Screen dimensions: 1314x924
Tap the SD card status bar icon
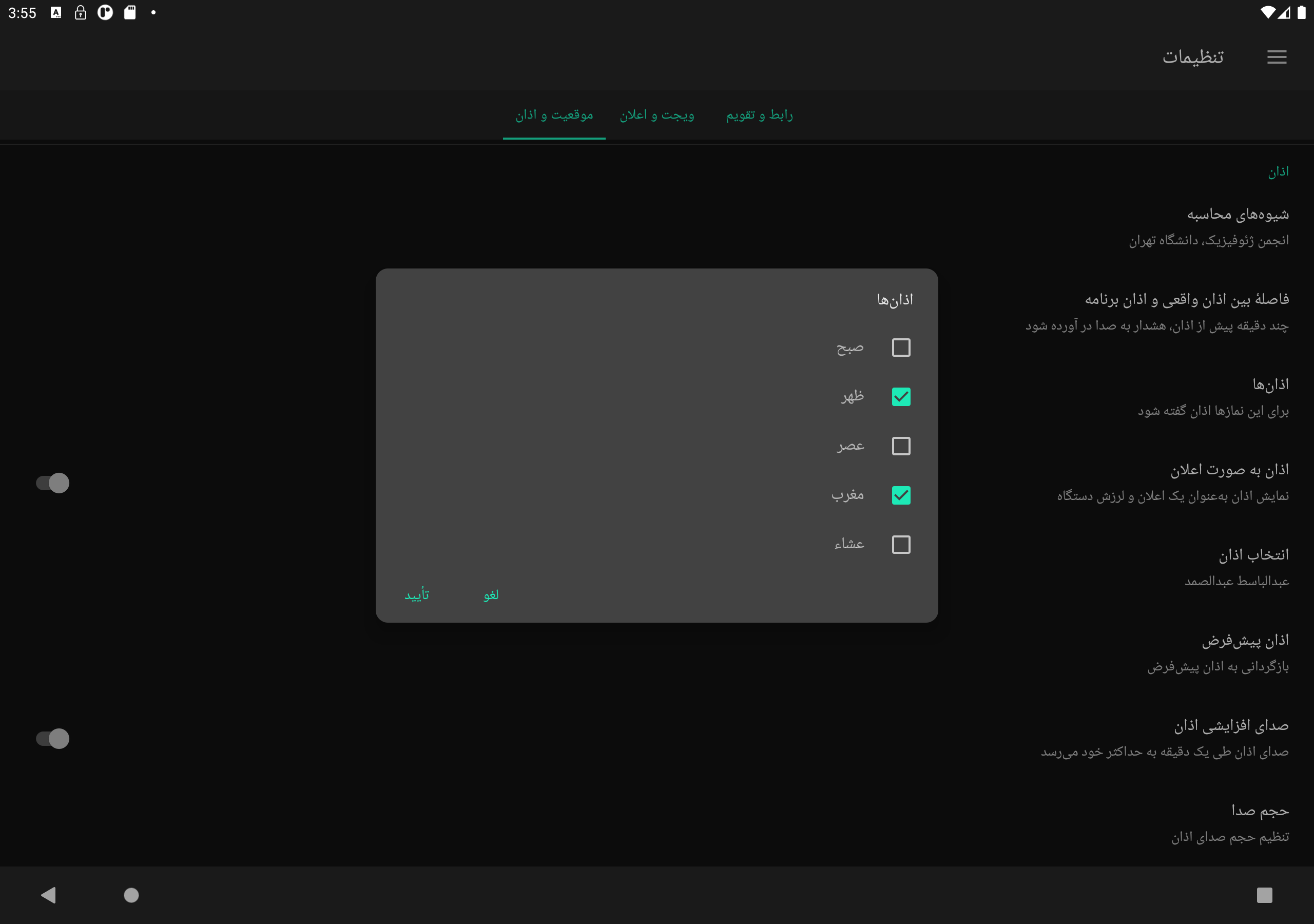click(130, 13)
